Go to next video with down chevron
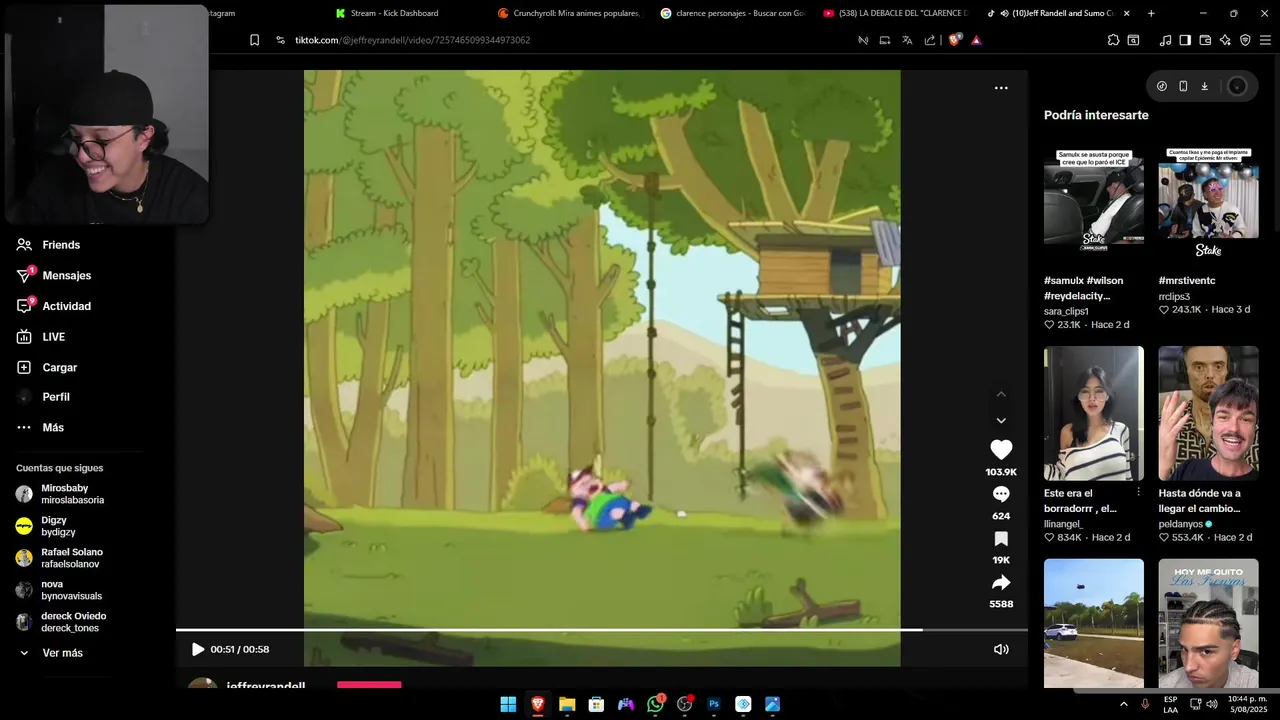 [1001, 421]
